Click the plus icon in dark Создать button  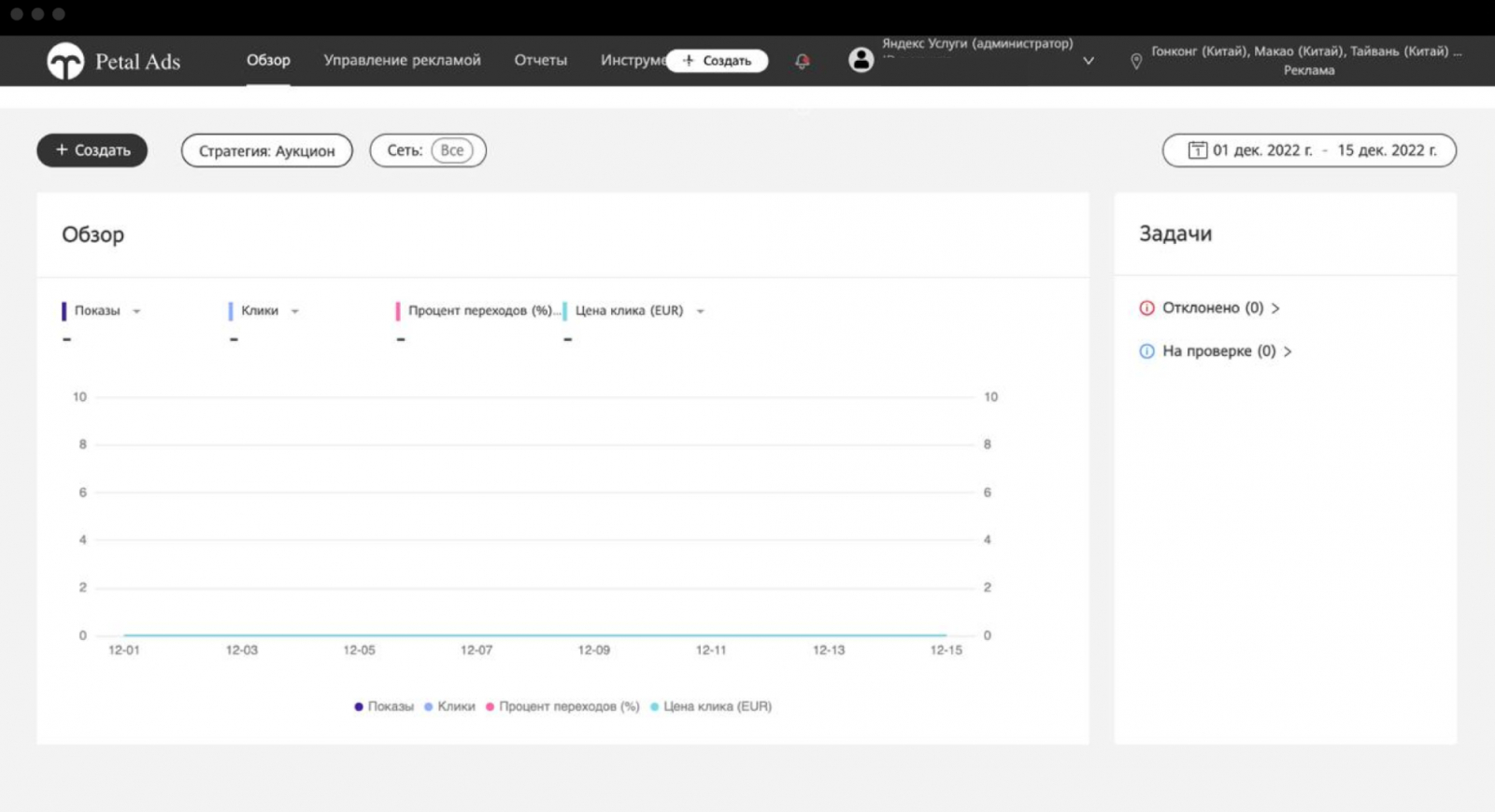tap(62, 150)
